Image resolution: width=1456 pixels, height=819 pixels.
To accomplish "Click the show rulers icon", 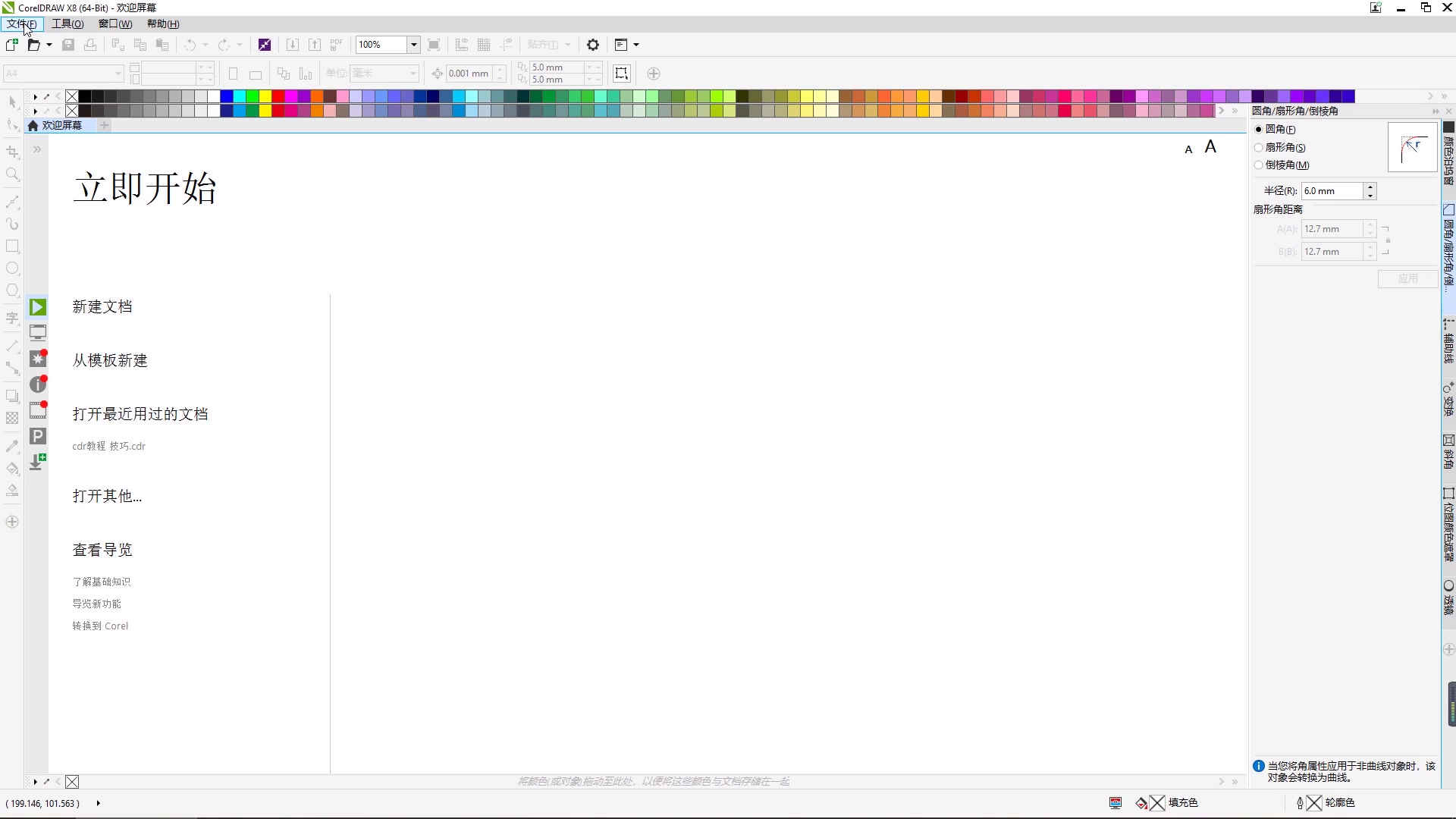I will (462, 45).
